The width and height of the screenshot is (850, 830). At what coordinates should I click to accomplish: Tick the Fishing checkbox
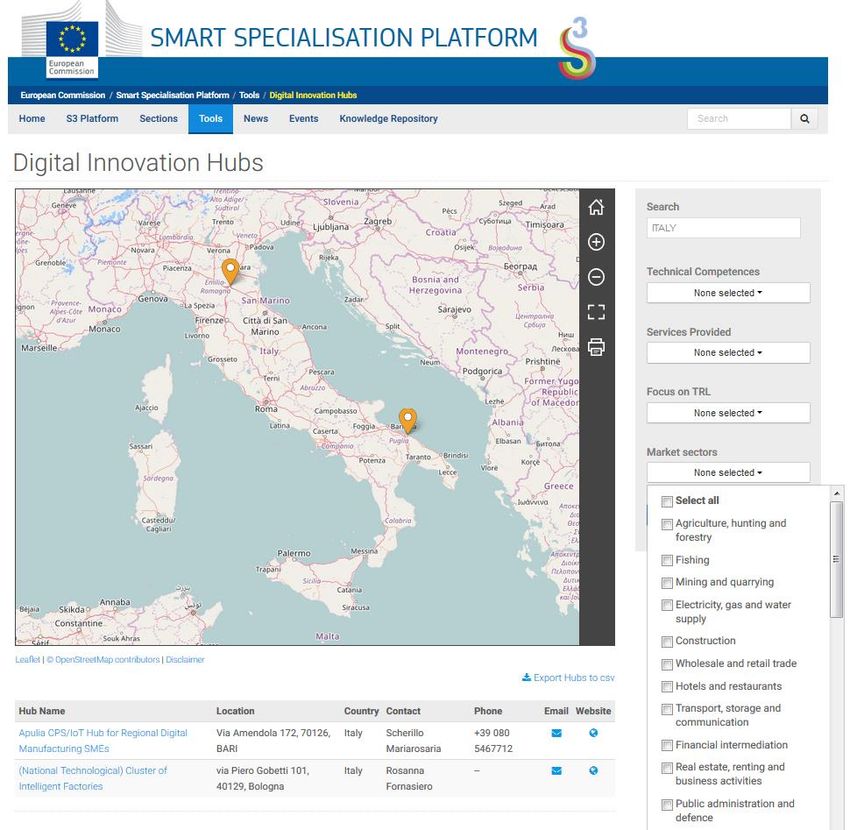click(x=667, y=561)
